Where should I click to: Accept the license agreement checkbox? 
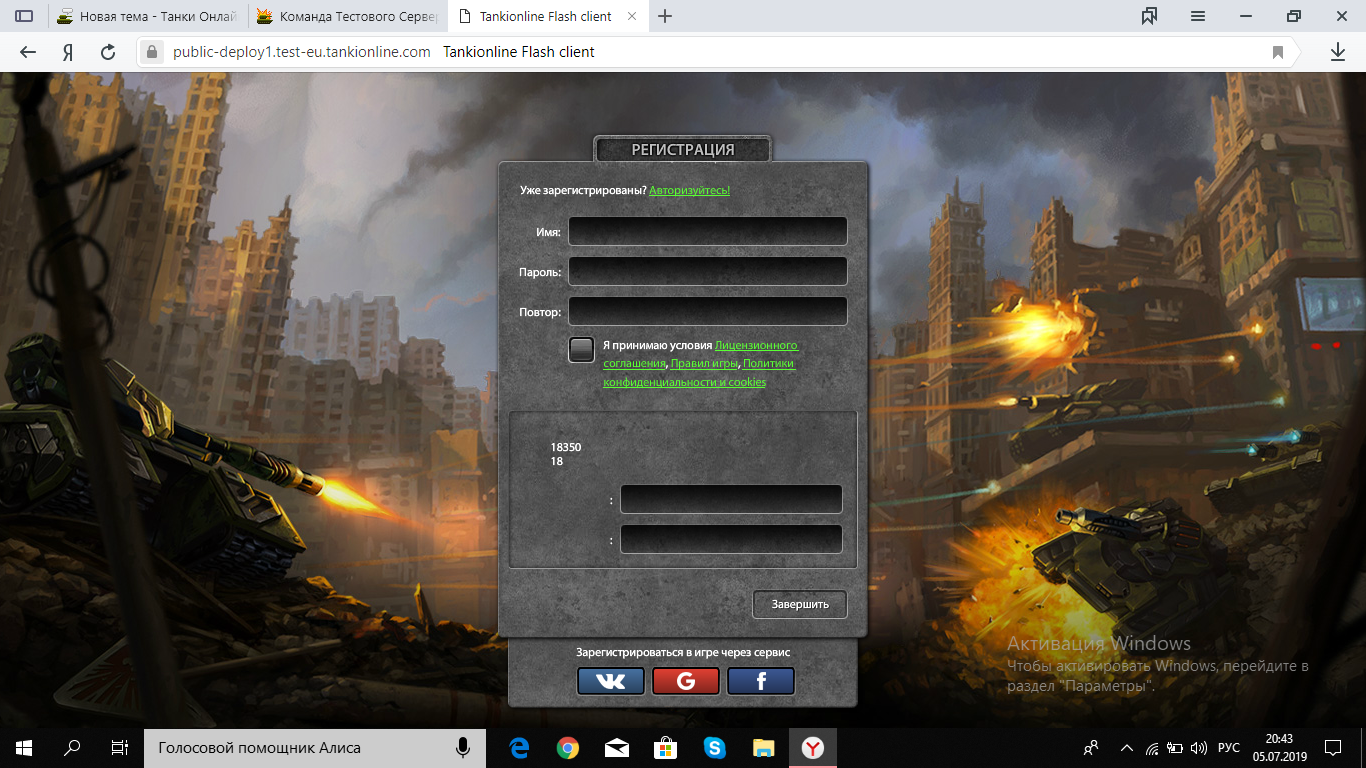click(581, 350)
